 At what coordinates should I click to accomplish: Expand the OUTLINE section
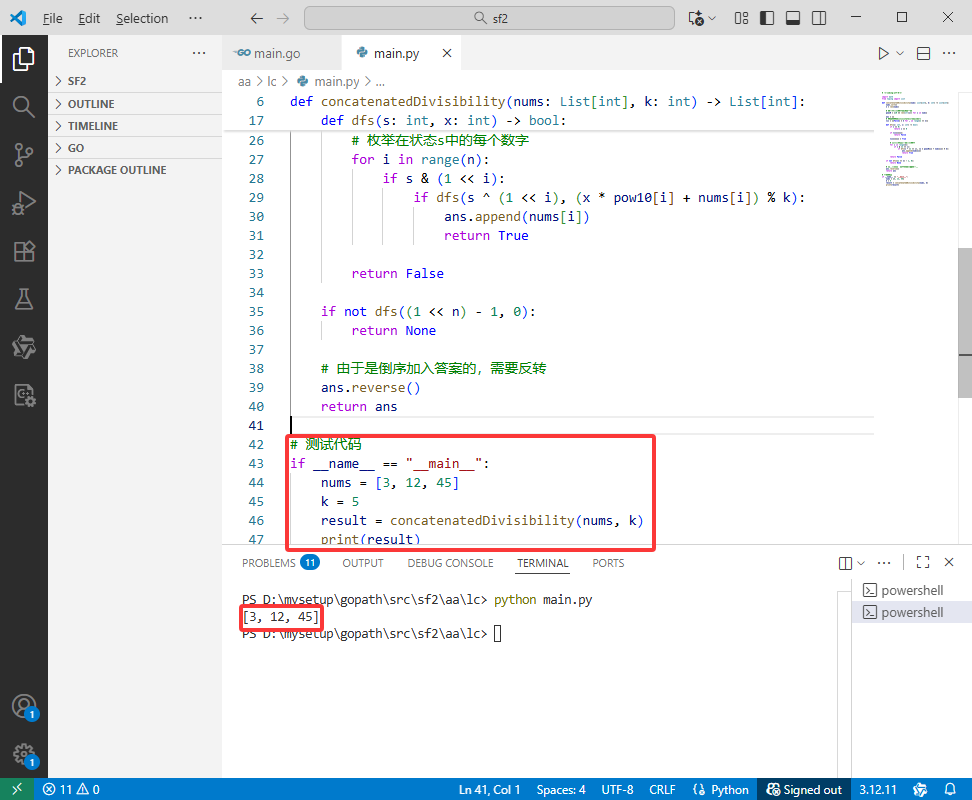pos(135,104)
